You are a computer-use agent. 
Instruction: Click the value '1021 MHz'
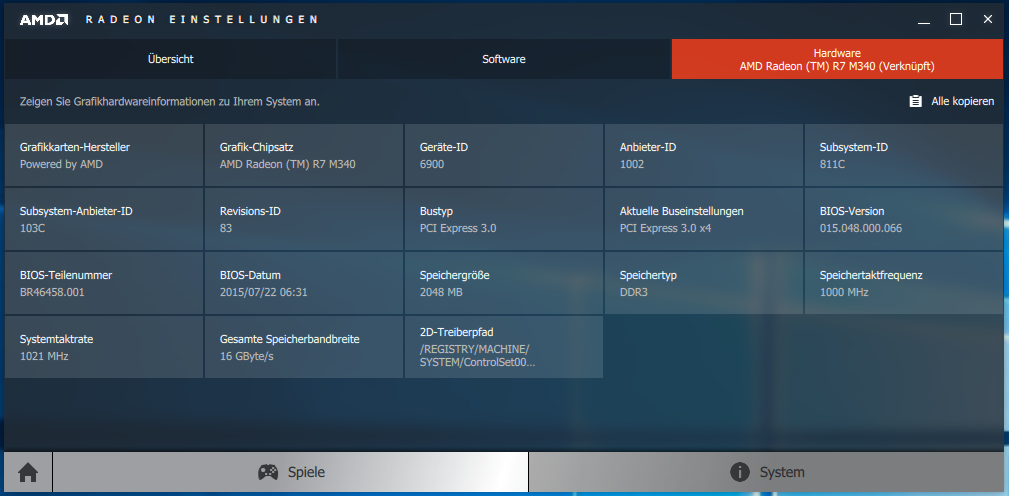(x=44, y=356)
